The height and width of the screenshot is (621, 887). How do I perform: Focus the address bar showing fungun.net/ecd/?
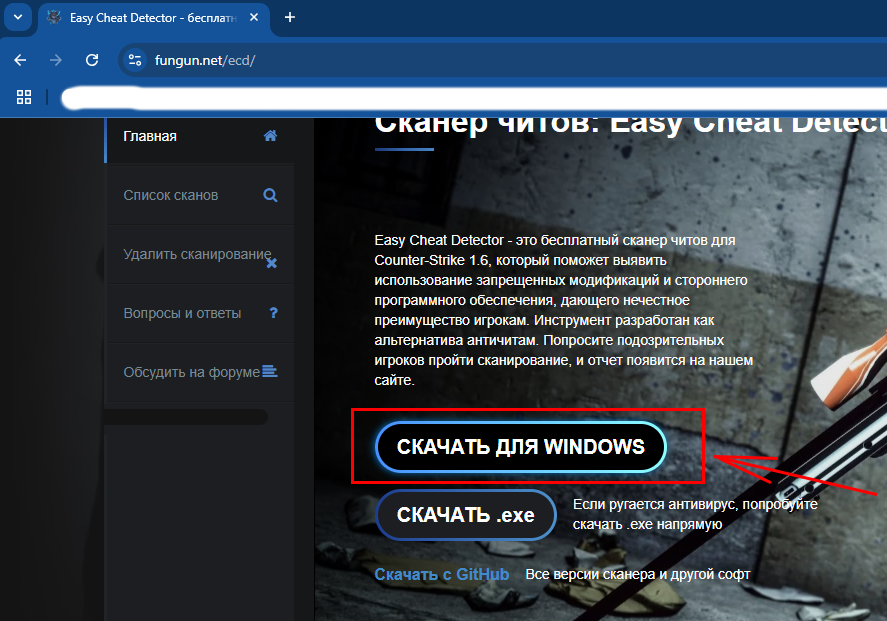[x=503, y=60]
